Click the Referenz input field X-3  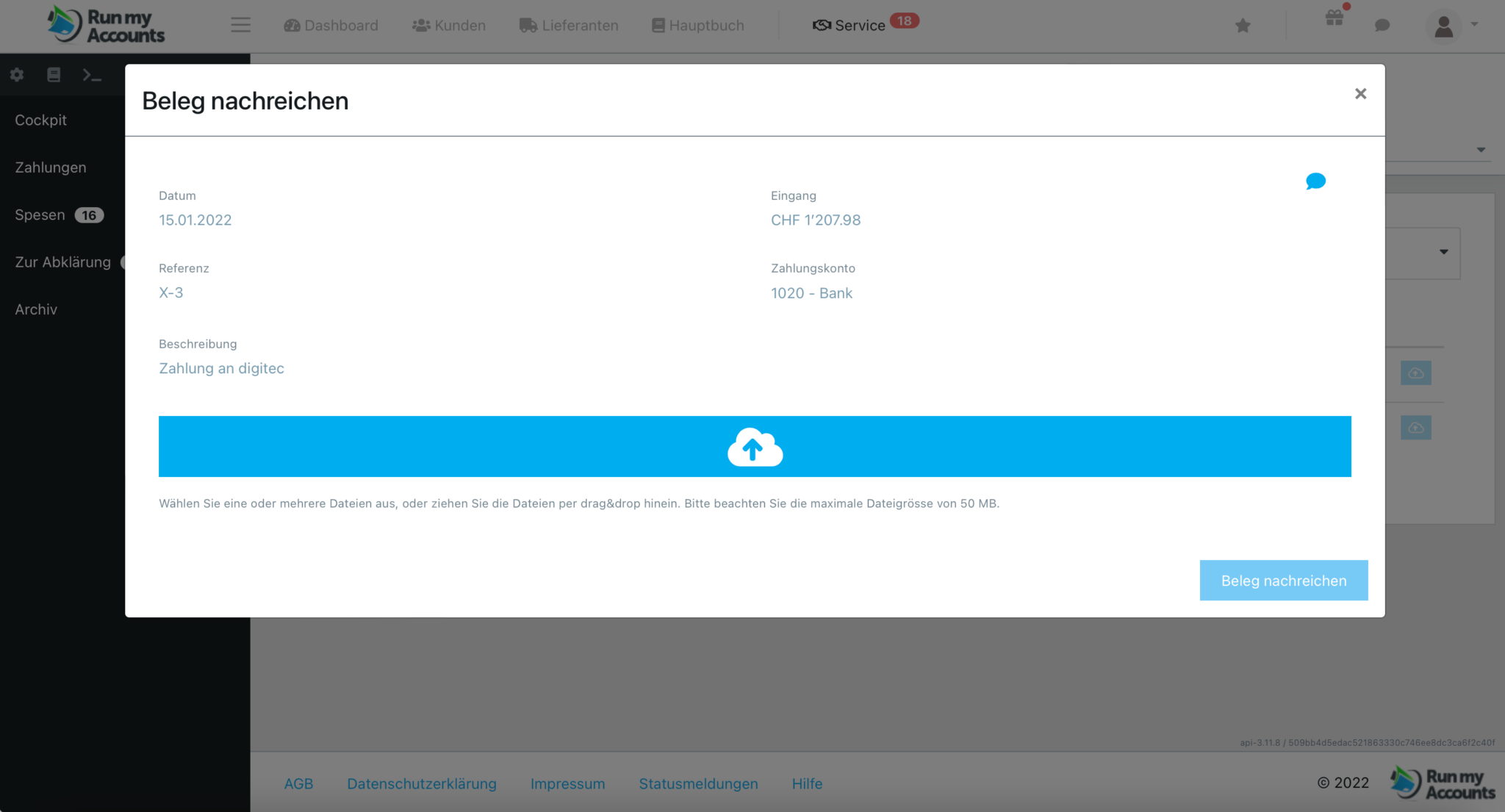[170, 293]
